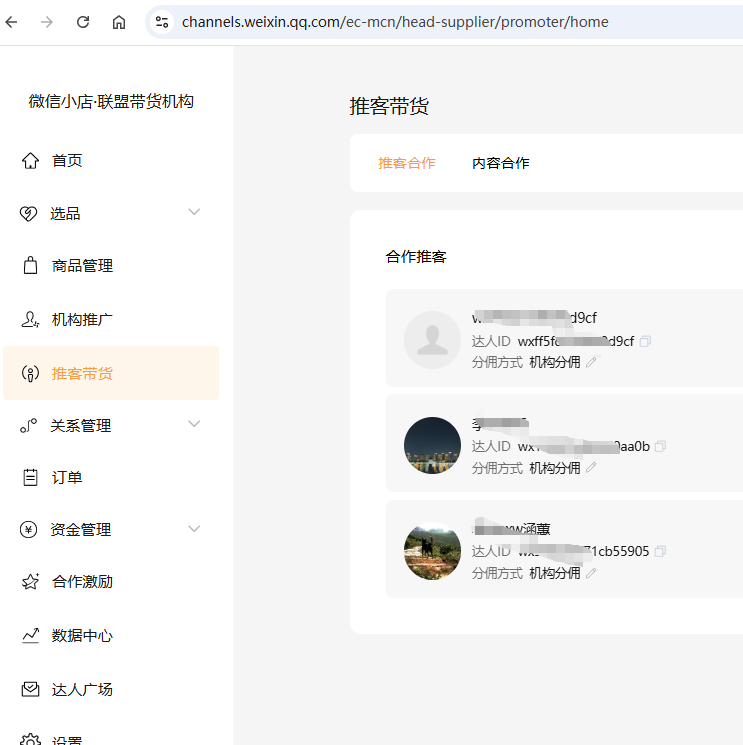Click the dog landscape avatar
This screenshot has height=745, width=743.
[432, 551]
